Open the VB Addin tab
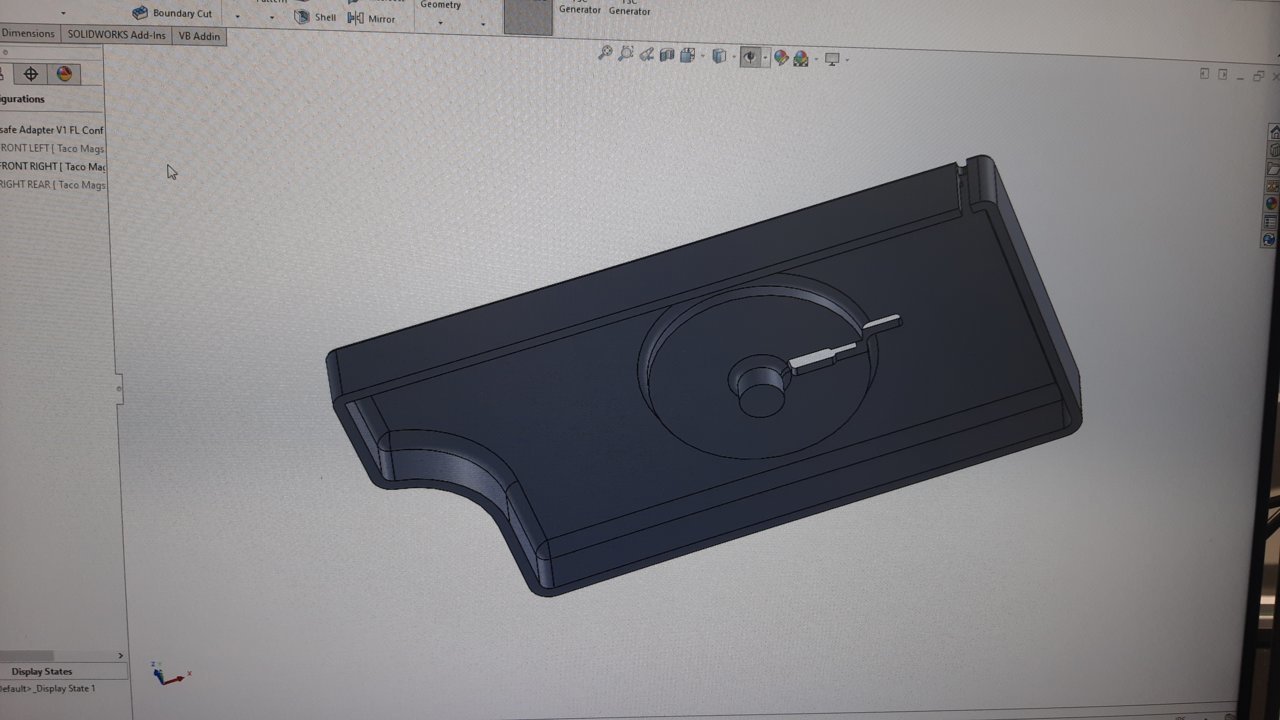The width and height of the screenshot is (1280, 720). pyautogui.click(x=199, y=36)
